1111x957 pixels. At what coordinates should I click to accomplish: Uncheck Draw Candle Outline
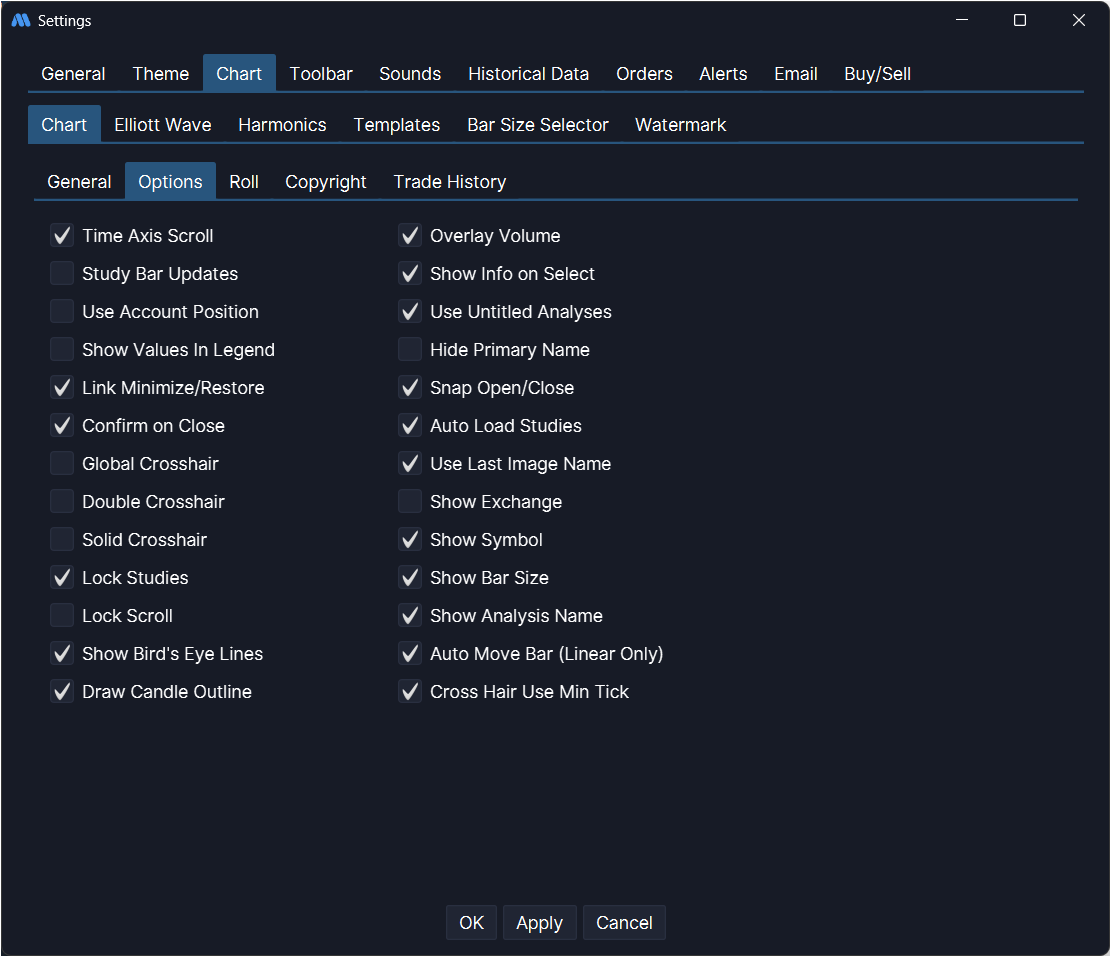click(62, 692)
